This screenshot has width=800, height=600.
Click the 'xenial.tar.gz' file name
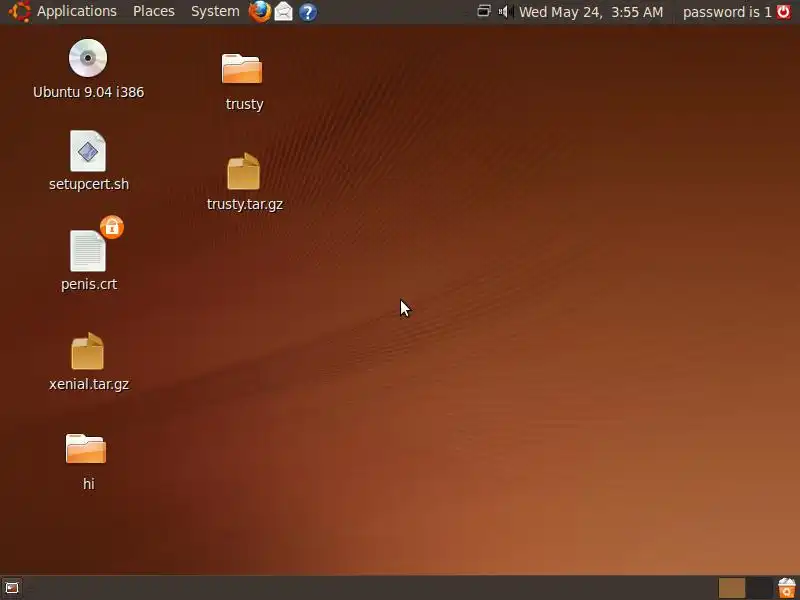point(89,384)
